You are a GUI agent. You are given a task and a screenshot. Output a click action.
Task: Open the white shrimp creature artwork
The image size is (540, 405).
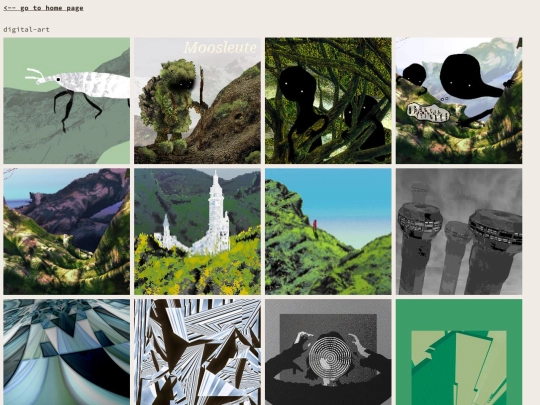coord(66,101)
